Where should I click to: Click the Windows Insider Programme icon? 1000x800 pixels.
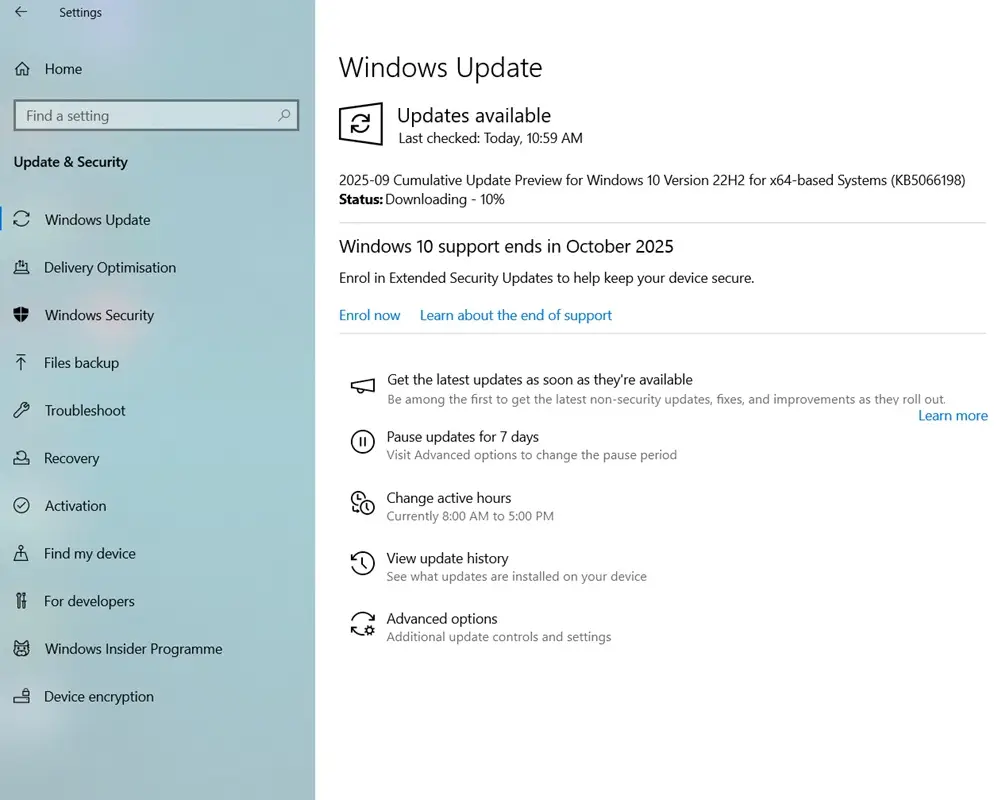point(21,649)
